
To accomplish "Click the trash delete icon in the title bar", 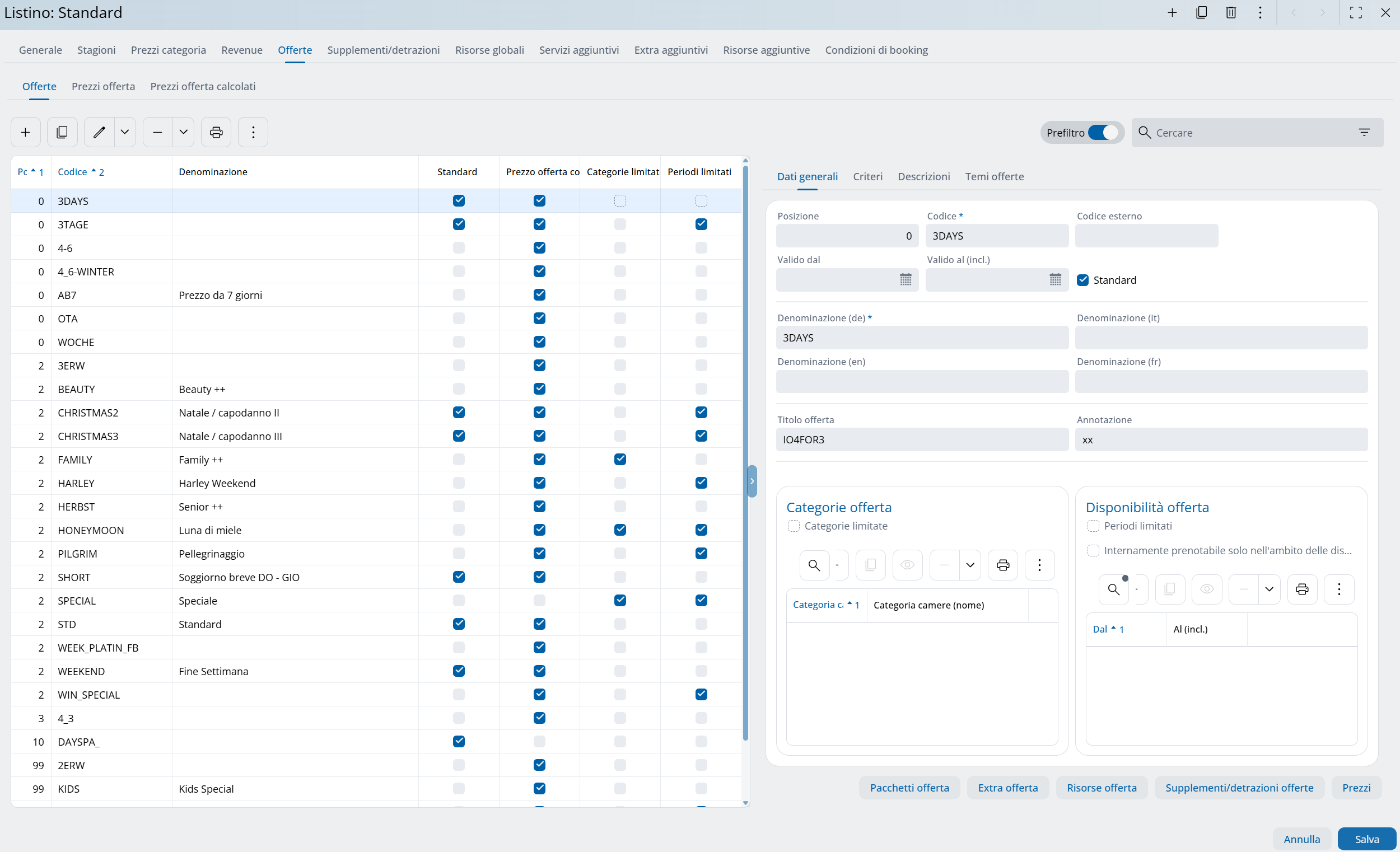I will coord(1231,13).
